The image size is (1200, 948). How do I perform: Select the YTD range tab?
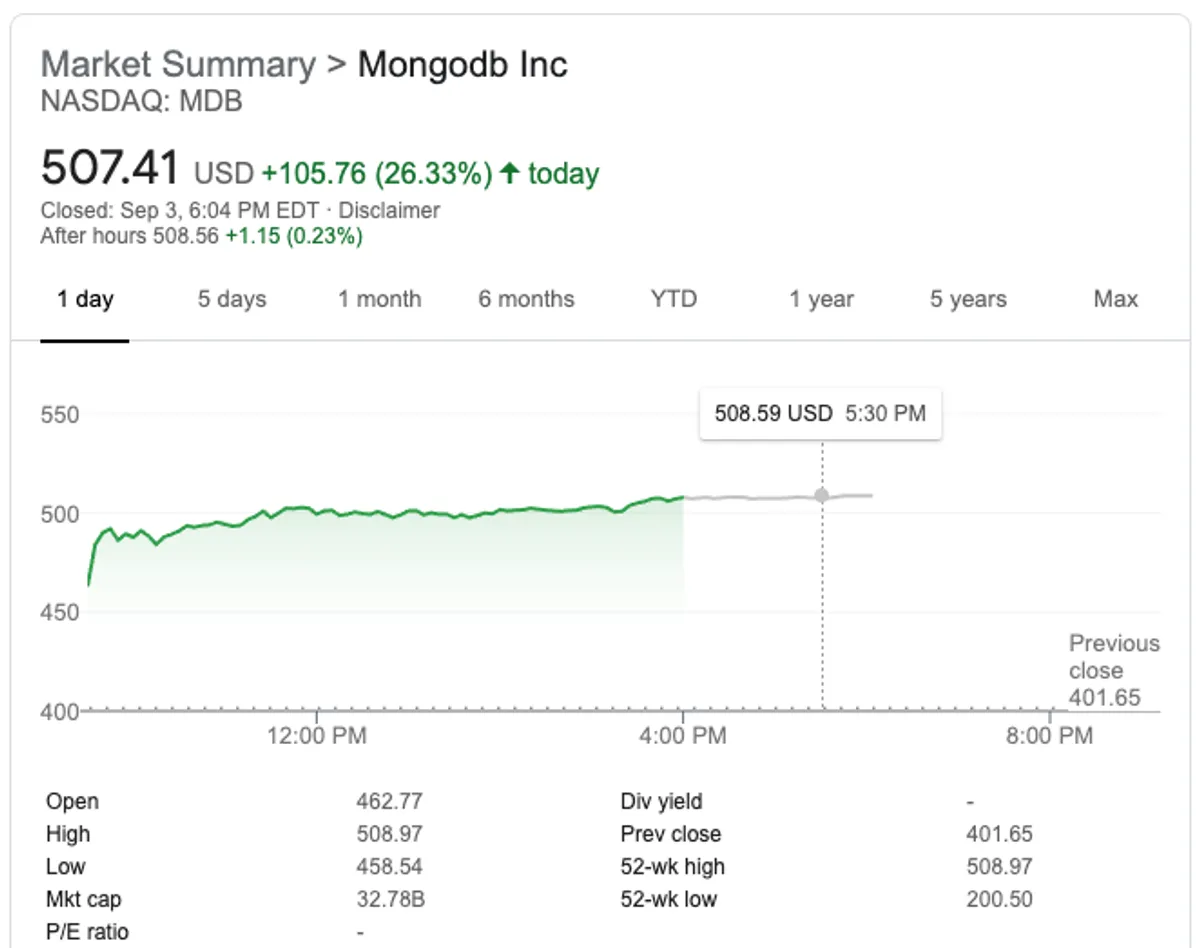[673, 299]
